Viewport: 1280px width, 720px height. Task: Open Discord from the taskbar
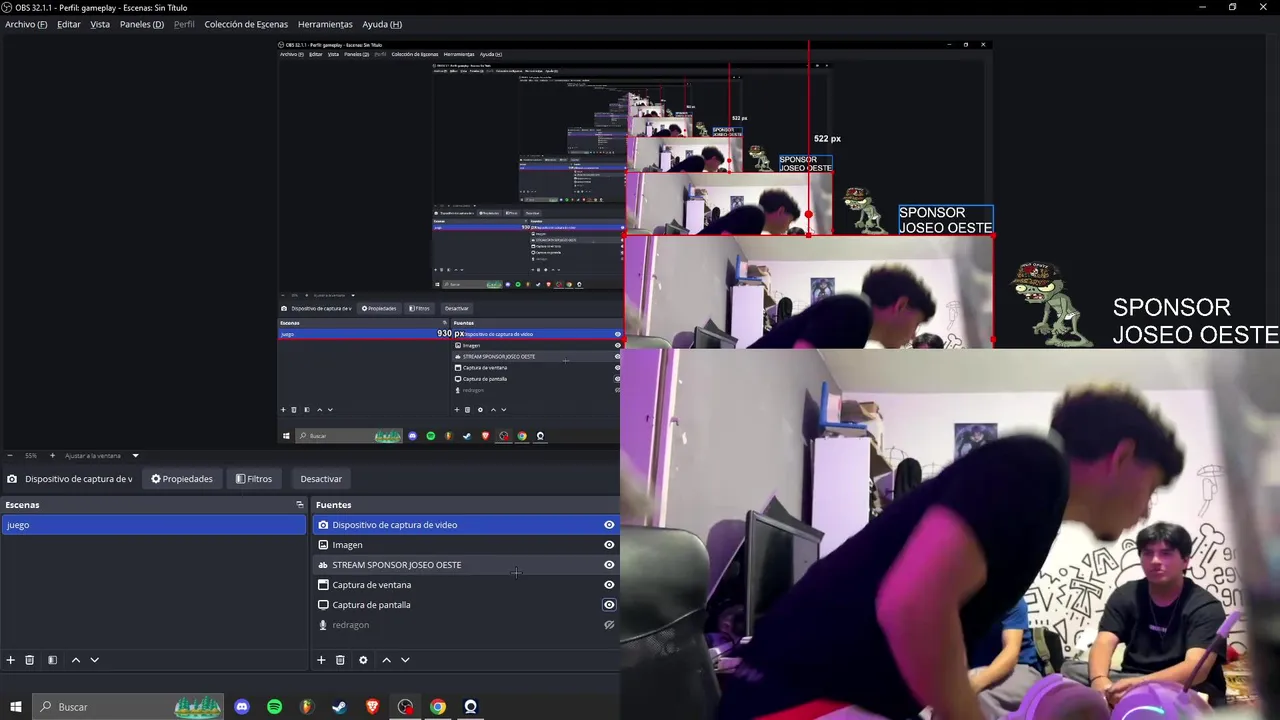pos(242,707)
